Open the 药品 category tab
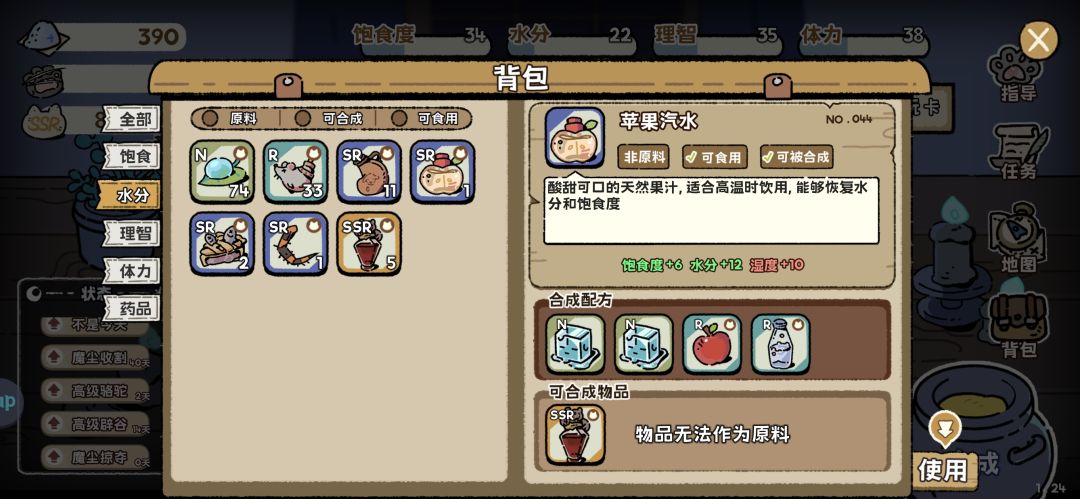Image resolution: width=1080 pixels, height=499 pixels. coord(132,308)
